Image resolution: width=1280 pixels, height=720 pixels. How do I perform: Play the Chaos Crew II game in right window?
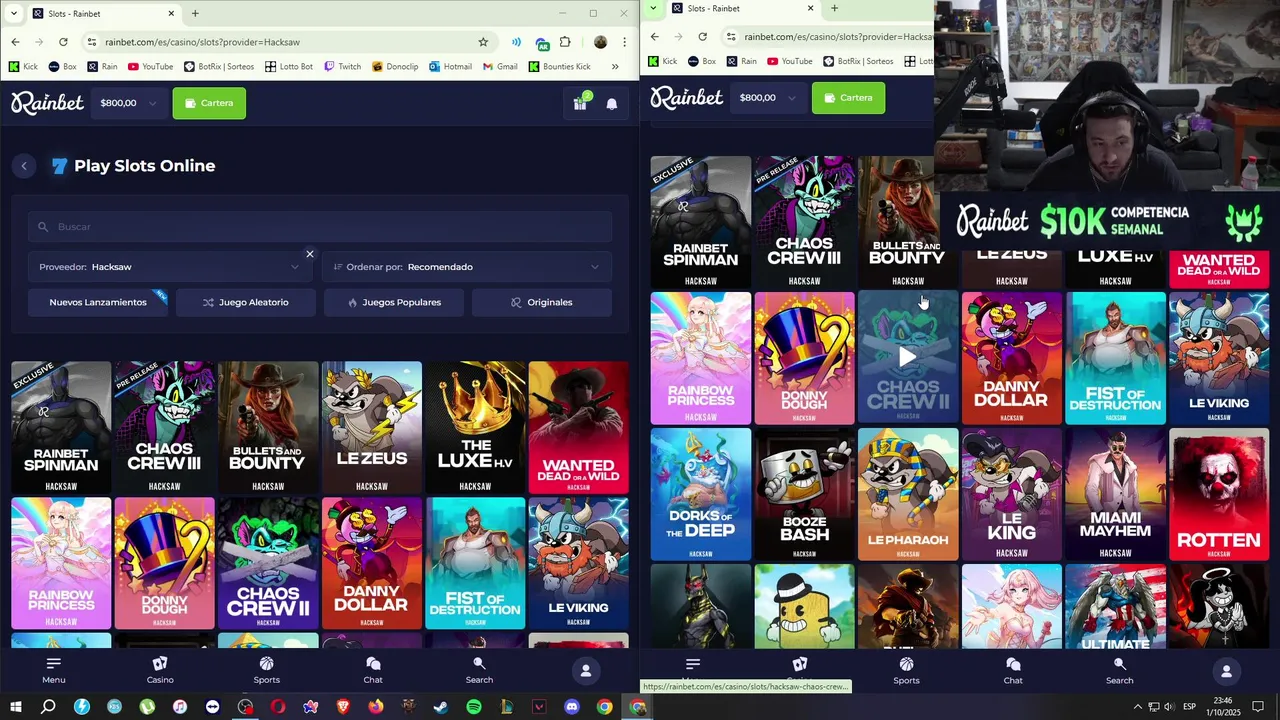(908, 357)
